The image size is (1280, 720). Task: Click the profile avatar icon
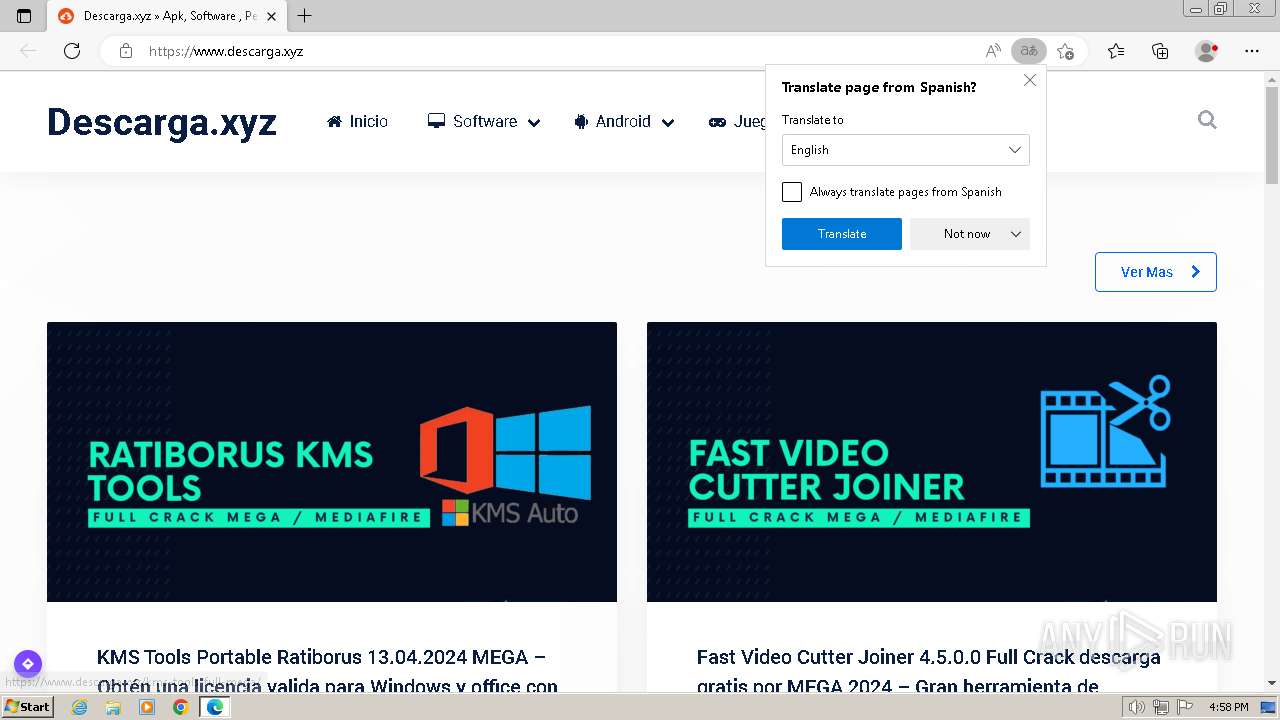pyautogui.click(x=1206, y=51)
